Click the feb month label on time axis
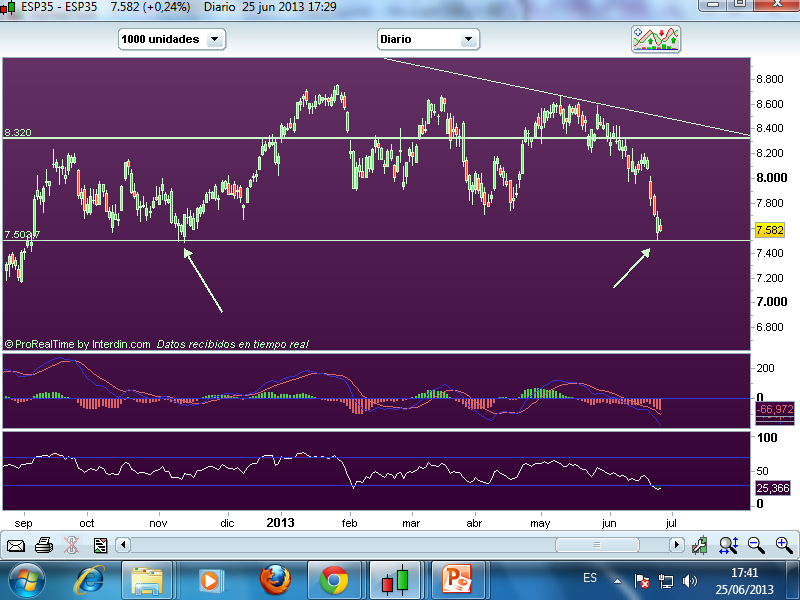 tap(349, 523)
